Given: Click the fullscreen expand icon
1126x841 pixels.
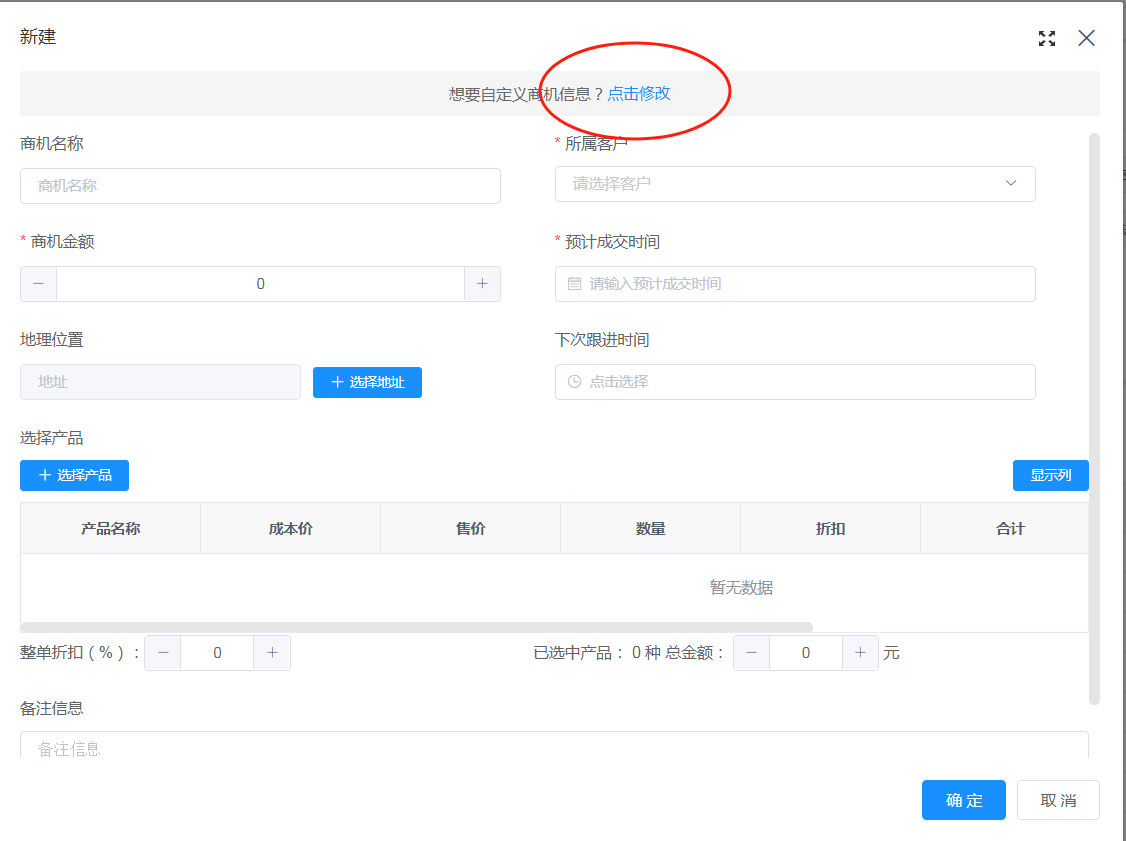Looking at the screenshot, I should [1047, 39].
